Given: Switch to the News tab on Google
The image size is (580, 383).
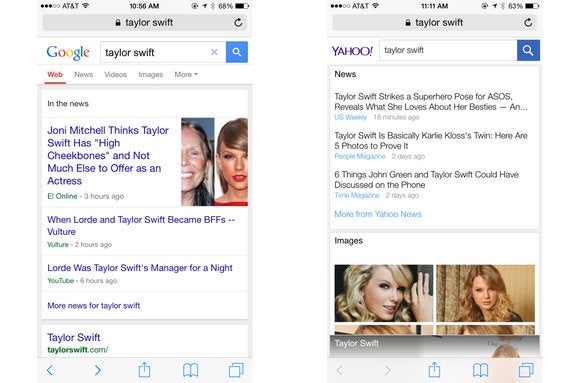Looking at the screenshot, I should click(x=84, y=74).
